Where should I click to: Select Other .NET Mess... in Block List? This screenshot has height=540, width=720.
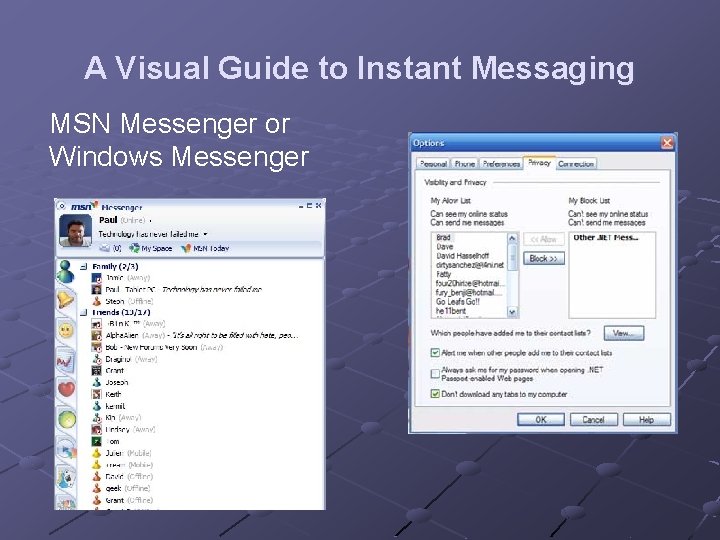606,237
